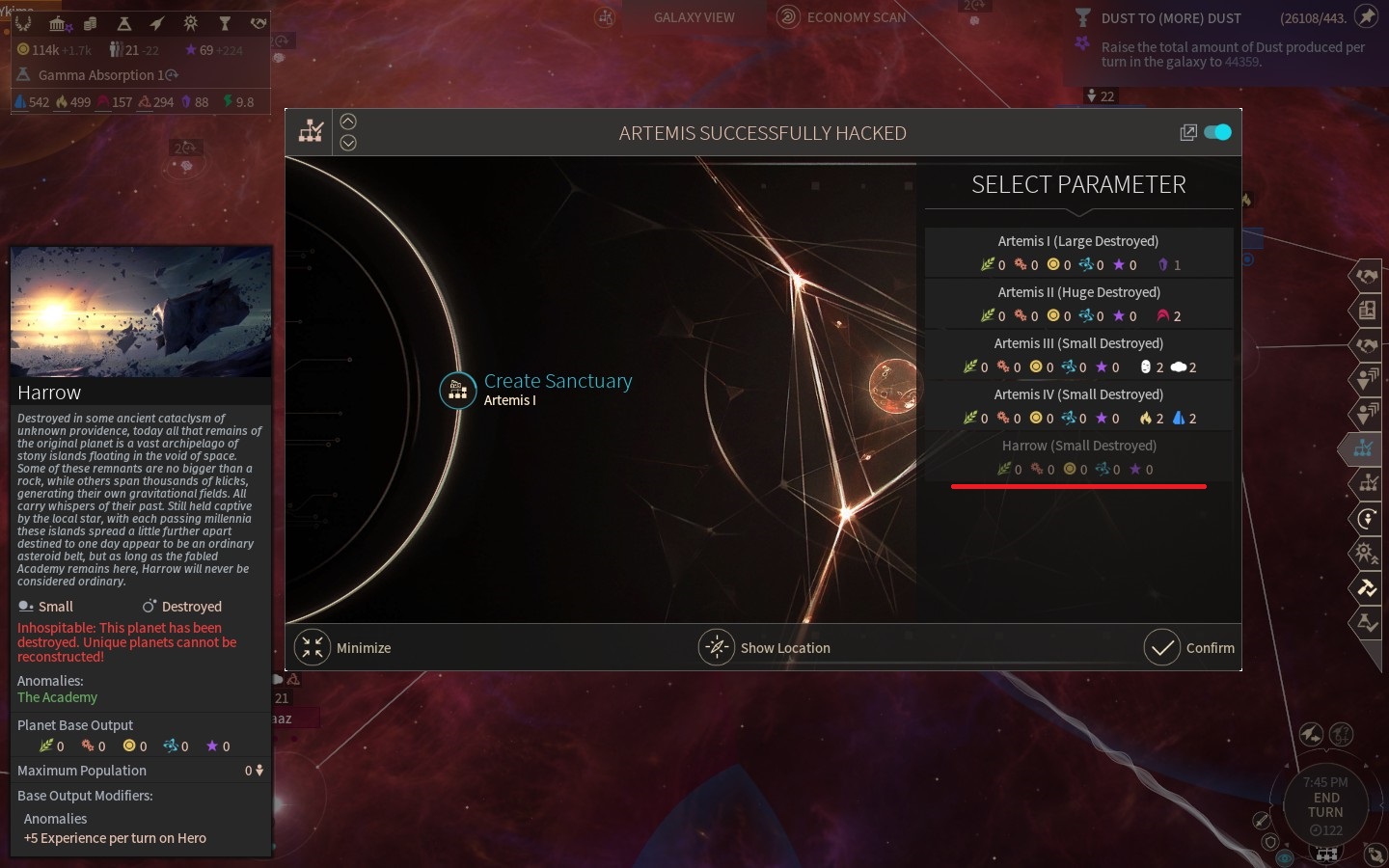This screenshot has height=868, width=1389.
Task: Select Artemis I (Large Destroyed) parameter
Action: pos(1078,253)
